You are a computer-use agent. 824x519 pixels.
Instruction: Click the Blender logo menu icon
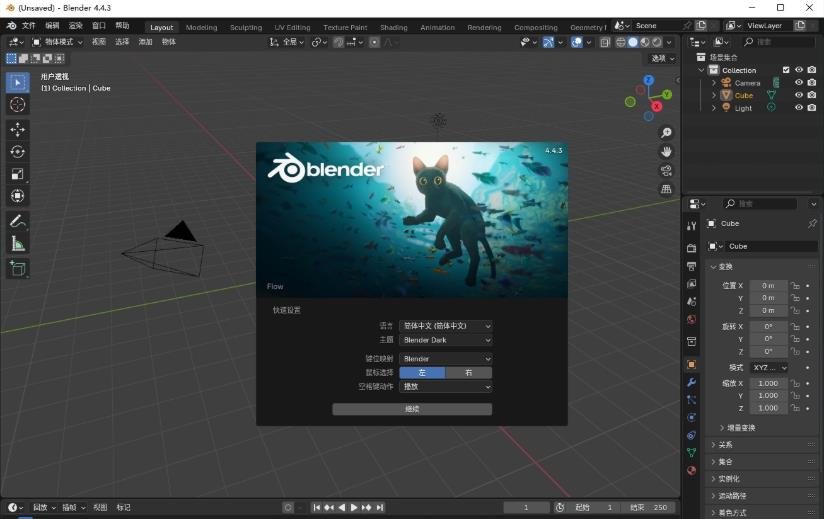(x=11, y=25)
